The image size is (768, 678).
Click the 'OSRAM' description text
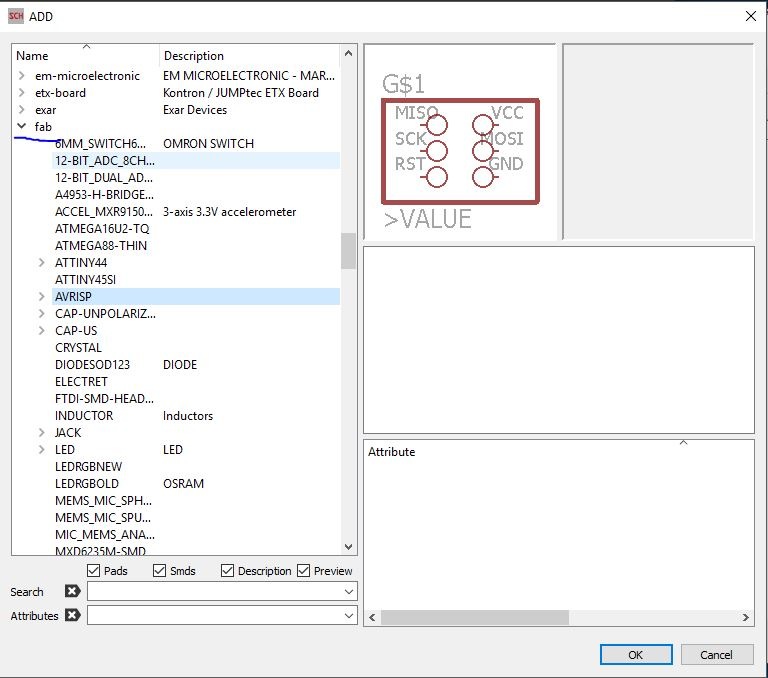point(184,484)
